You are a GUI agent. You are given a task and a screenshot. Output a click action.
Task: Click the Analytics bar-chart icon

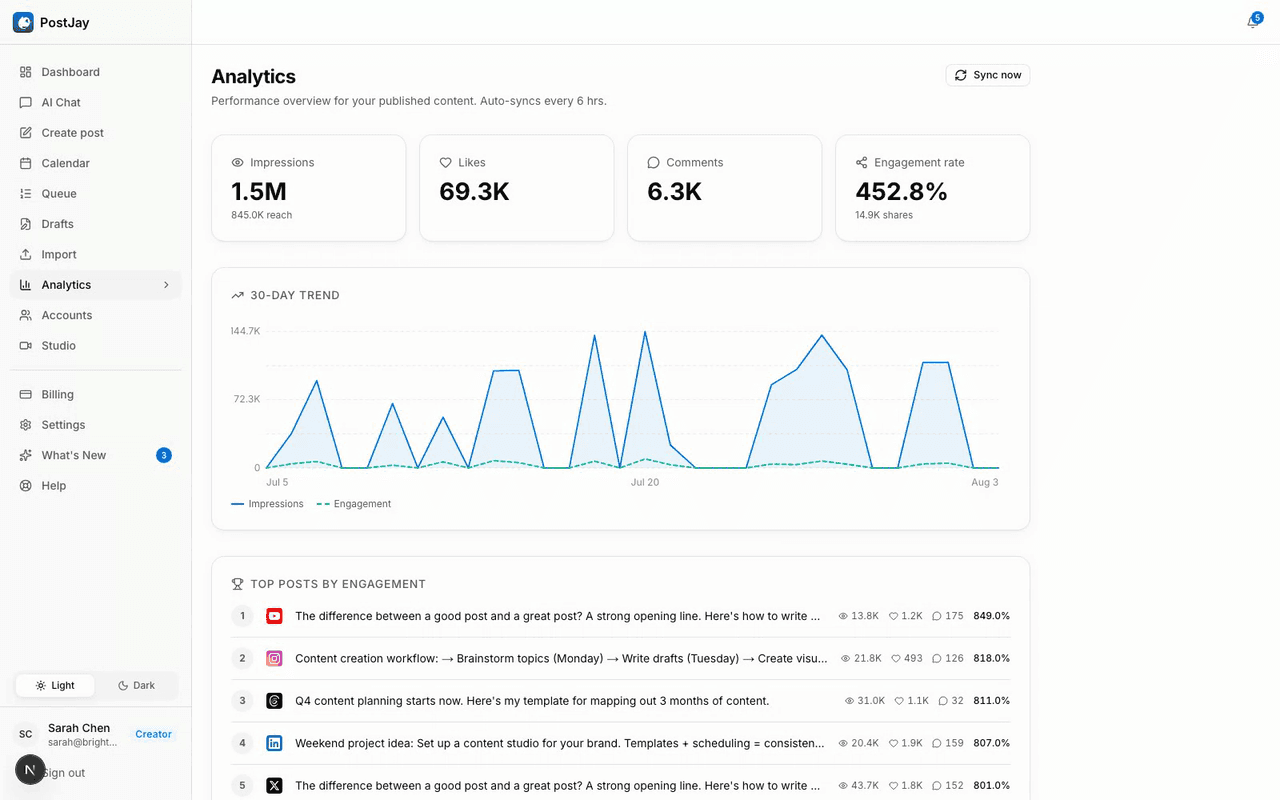pyautogui.click(x=26, y=285)
